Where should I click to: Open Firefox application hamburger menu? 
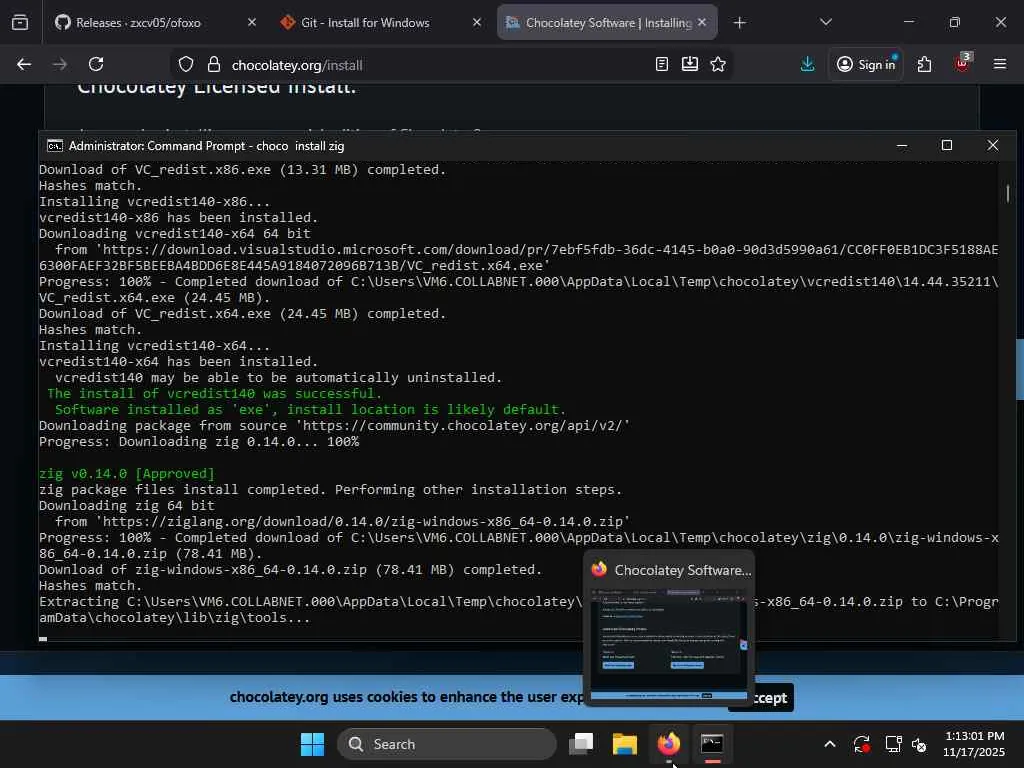999,64
